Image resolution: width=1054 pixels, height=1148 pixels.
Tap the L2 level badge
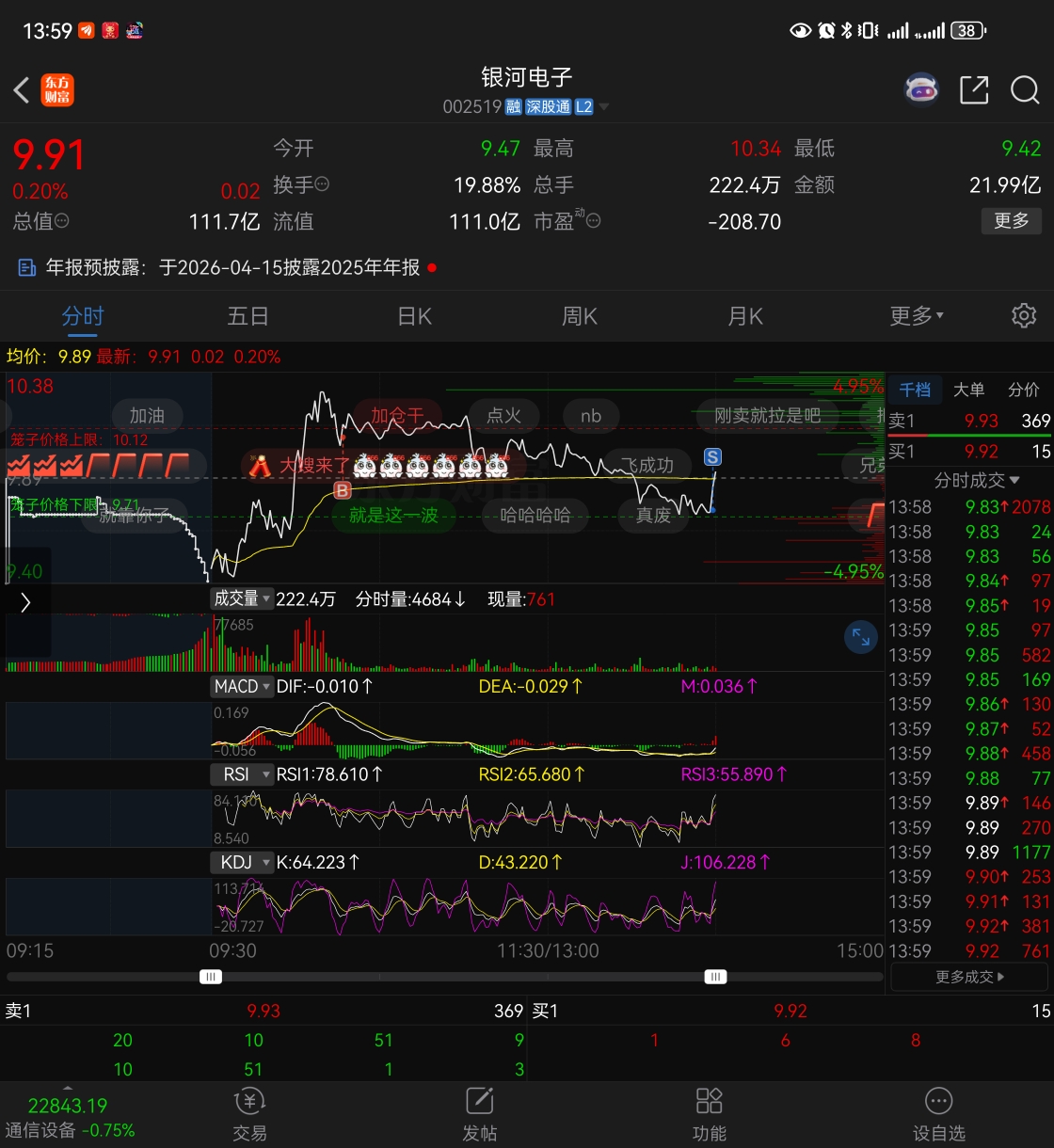tap(583, 107)
